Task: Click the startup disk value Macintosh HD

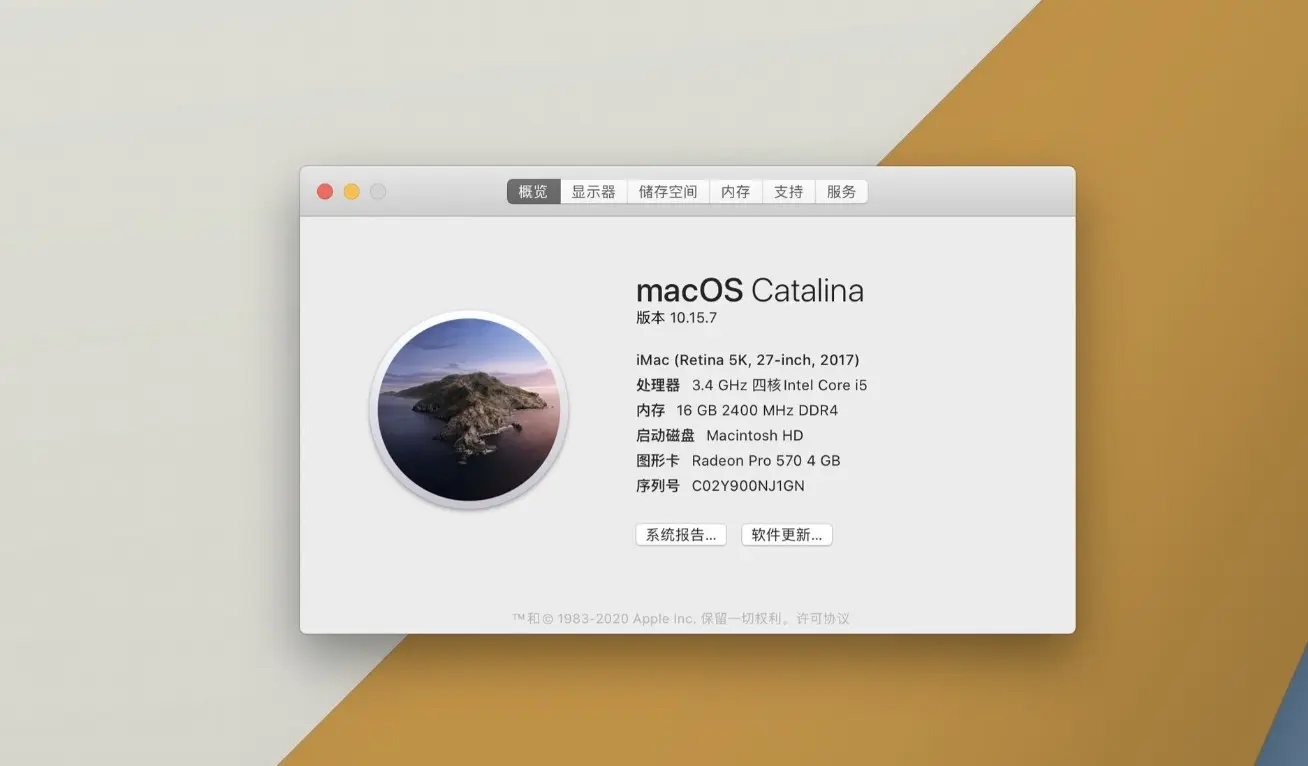Action: [755, 435]
